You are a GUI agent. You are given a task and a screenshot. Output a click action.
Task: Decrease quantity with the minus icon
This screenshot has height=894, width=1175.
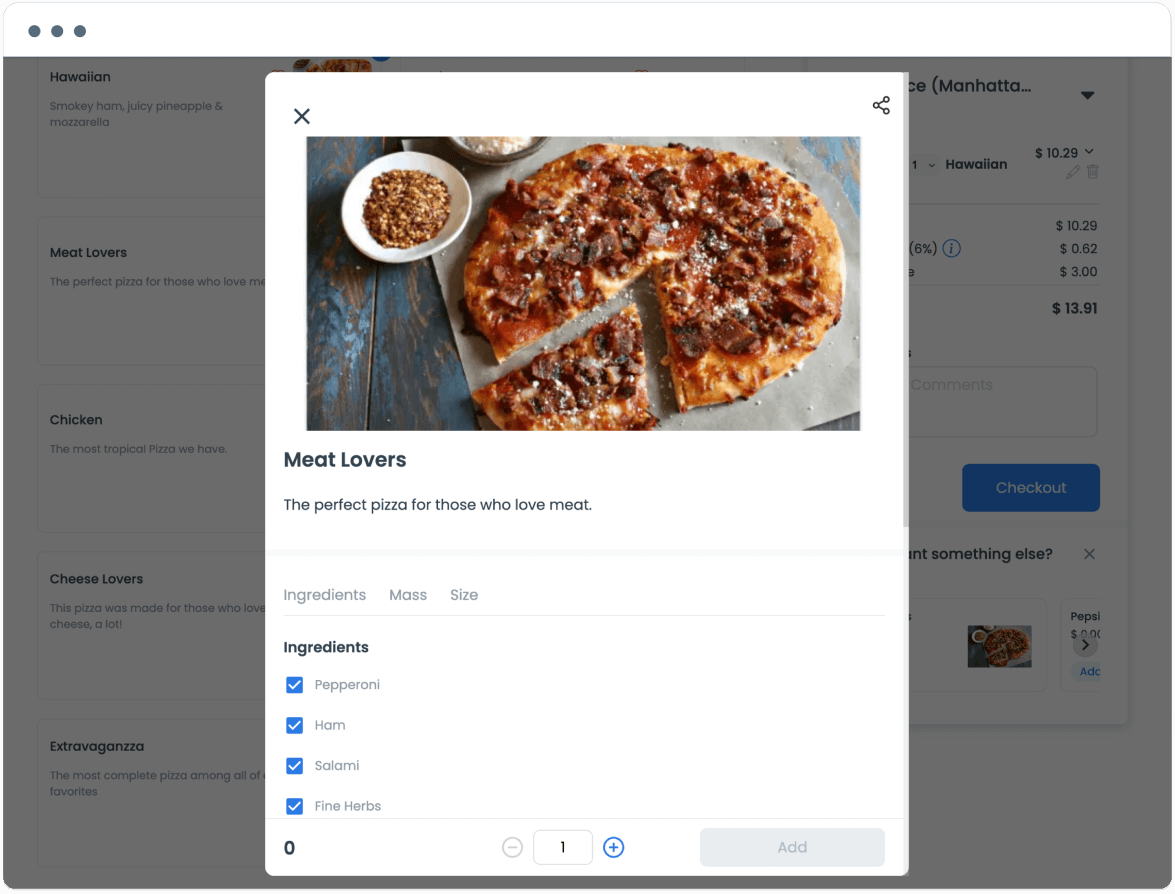(513, 848)
